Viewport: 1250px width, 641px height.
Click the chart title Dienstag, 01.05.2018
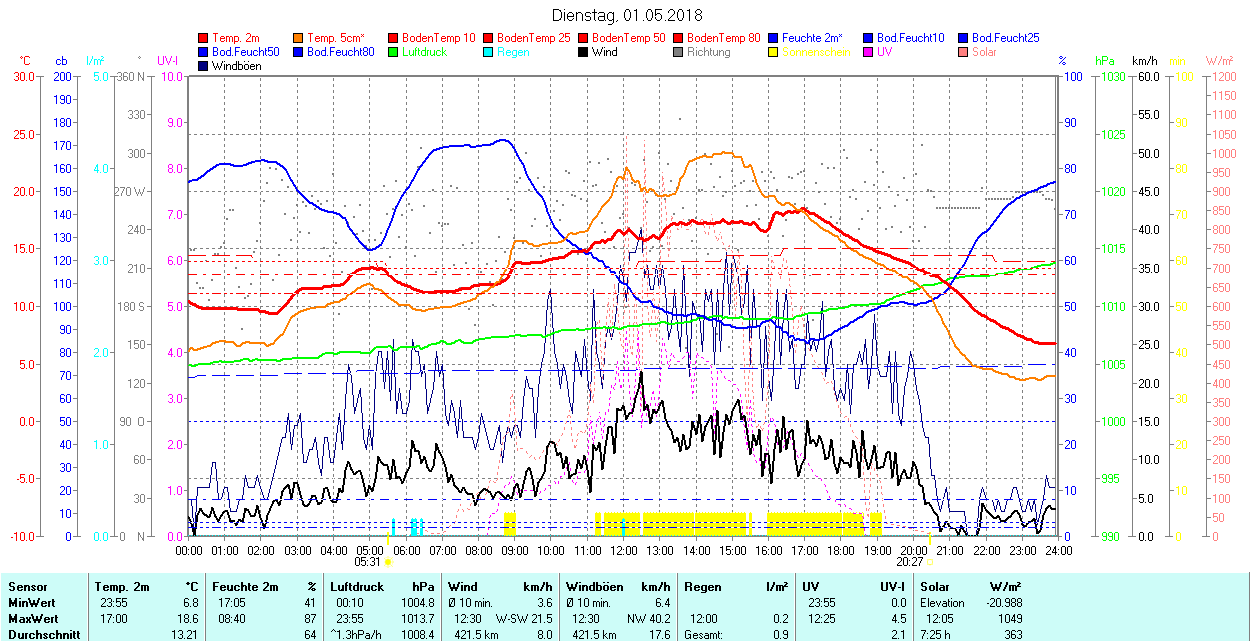coord(627,16)
